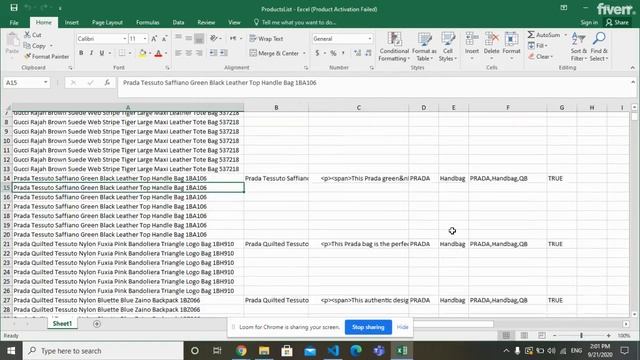
Task: Decrease font size with the smaller A
Action: coord(164,39)
